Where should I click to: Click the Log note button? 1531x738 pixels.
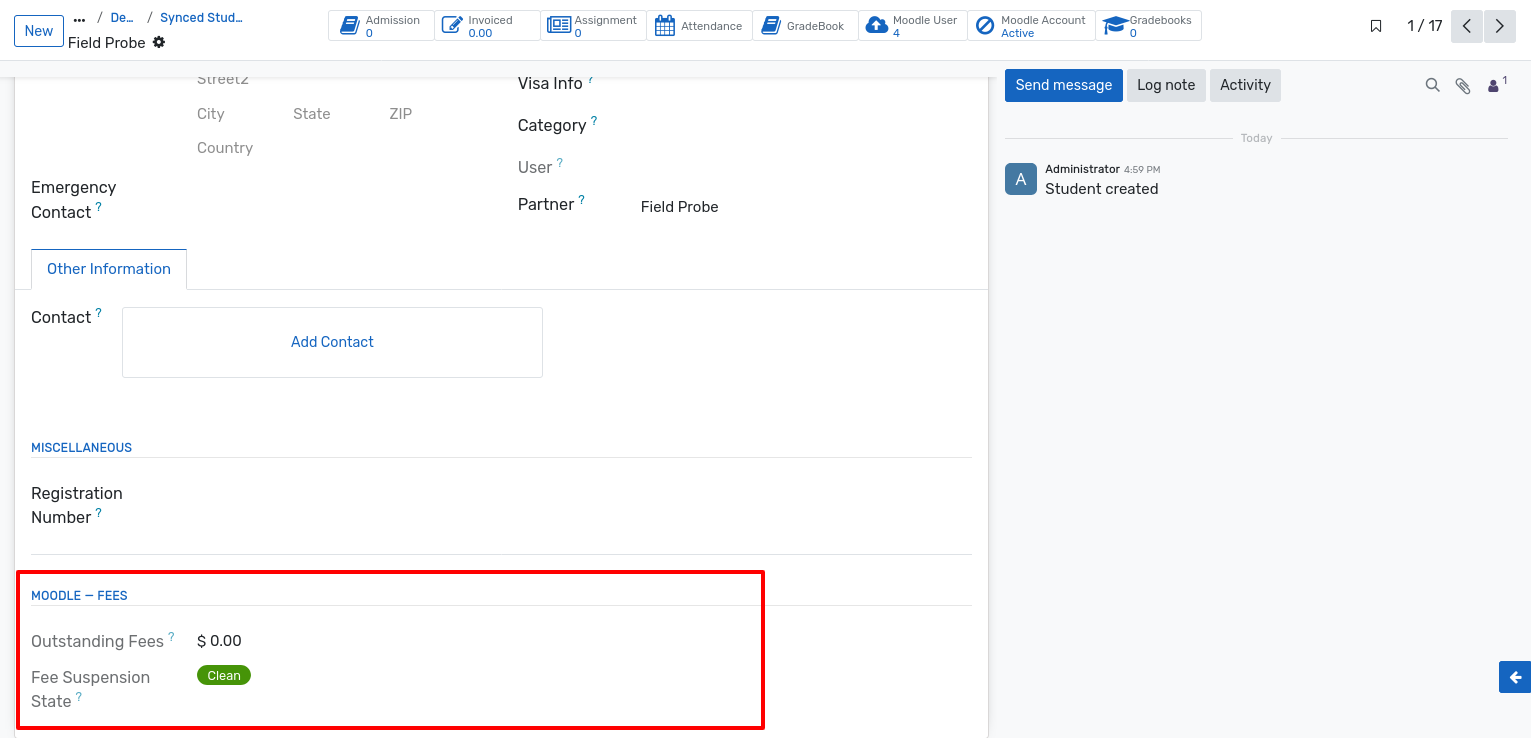pos(1166,85)
